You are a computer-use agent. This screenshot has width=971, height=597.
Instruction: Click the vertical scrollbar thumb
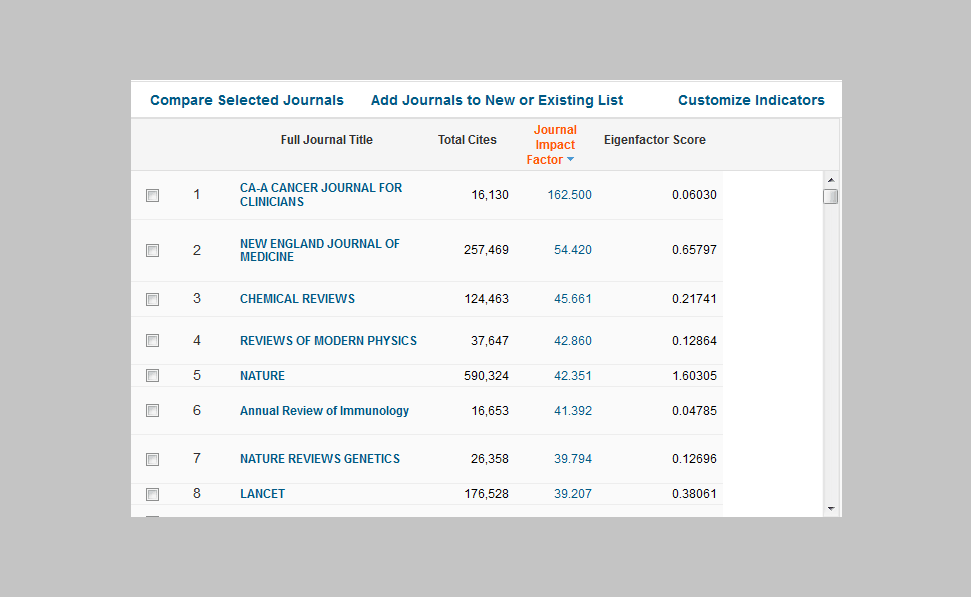[x=831, y=196]
